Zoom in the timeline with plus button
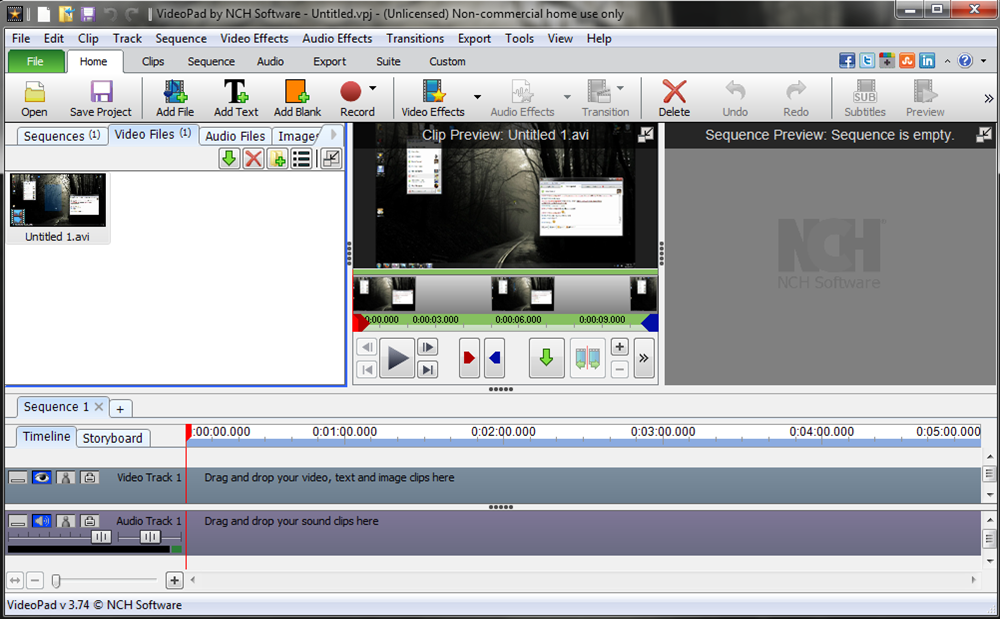 click(x=174, y=579)
